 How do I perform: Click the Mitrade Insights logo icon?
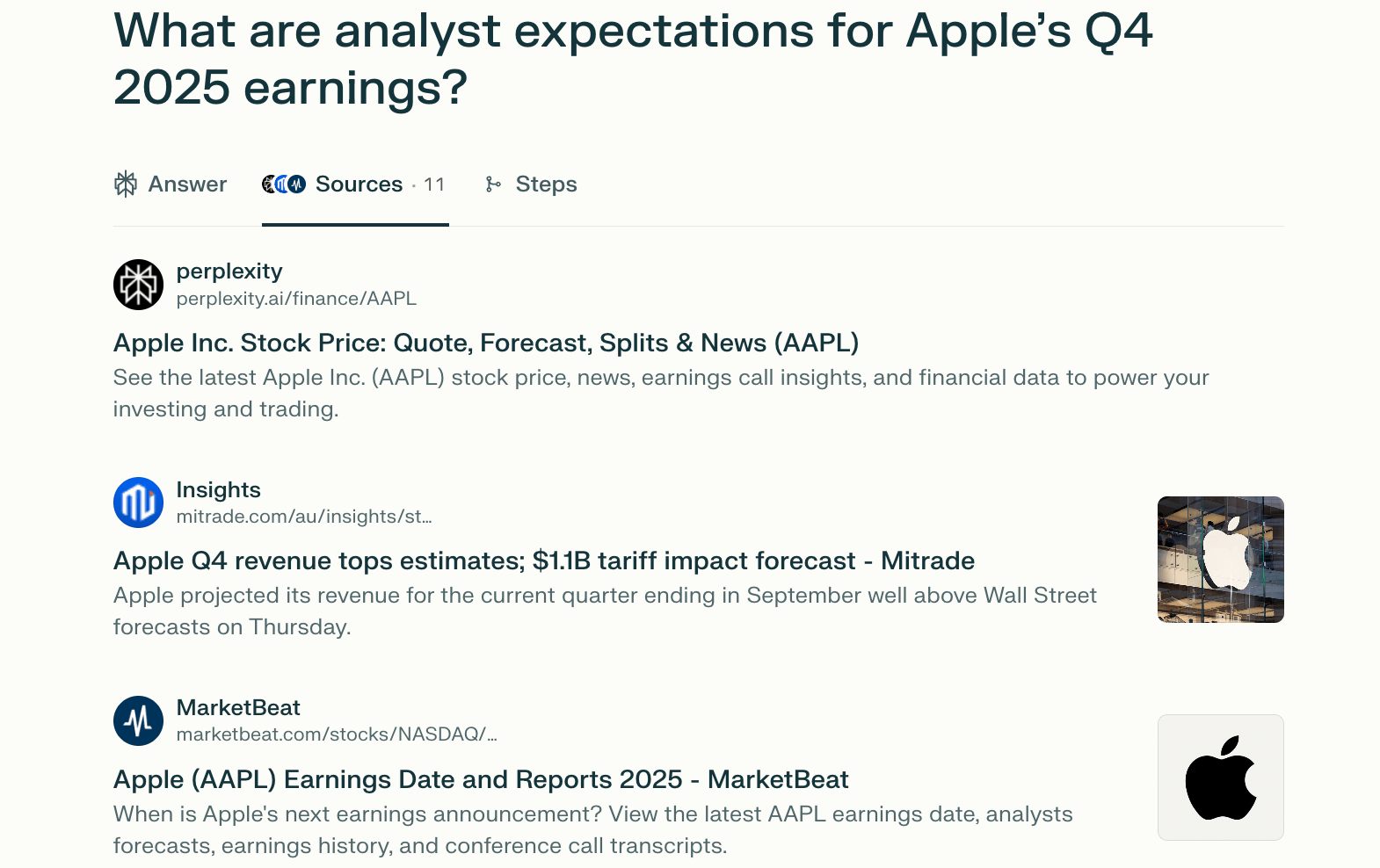click(138, 503)
